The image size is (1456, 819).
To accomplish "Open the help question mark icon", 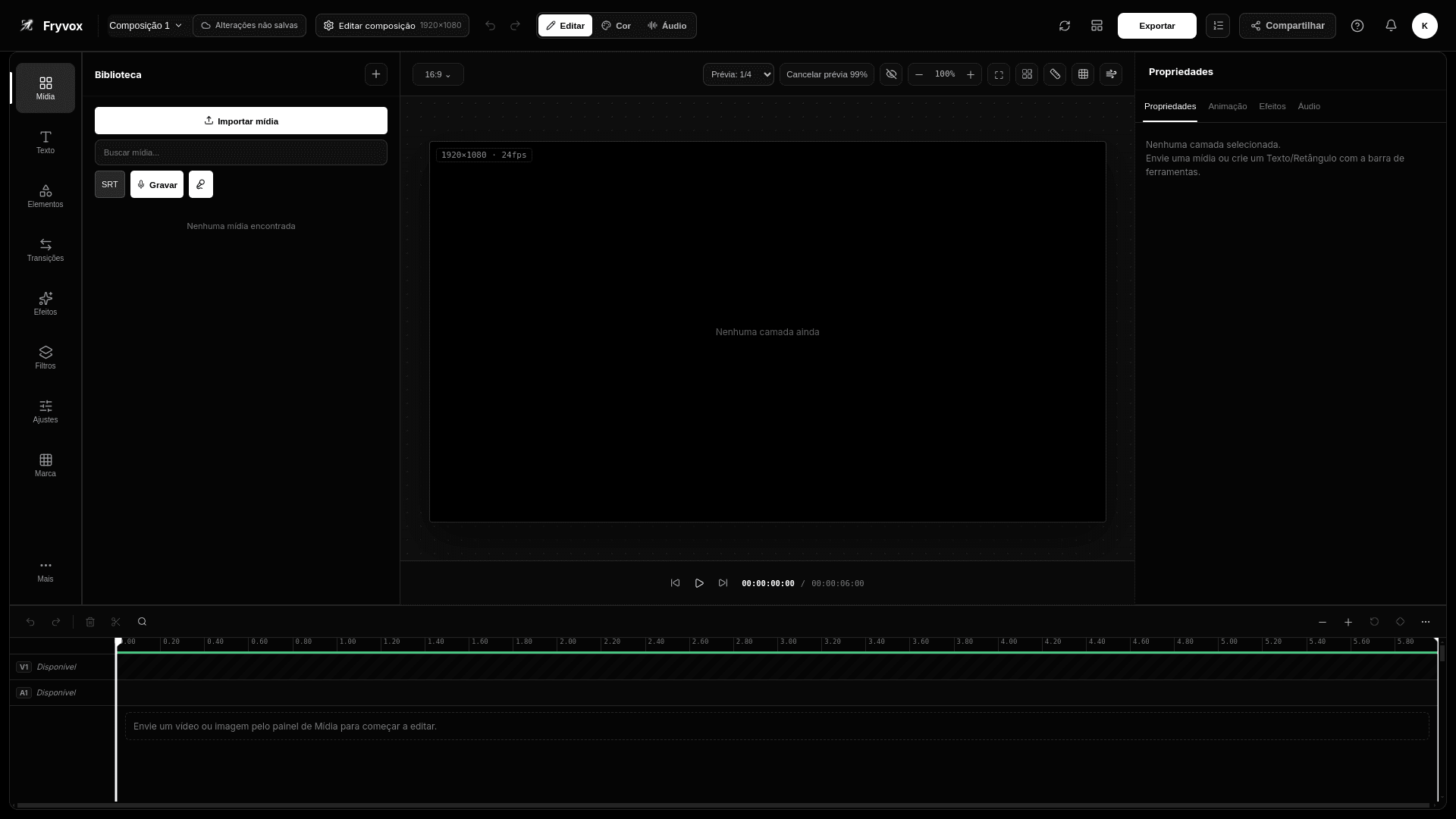I will click(1357, 26).
